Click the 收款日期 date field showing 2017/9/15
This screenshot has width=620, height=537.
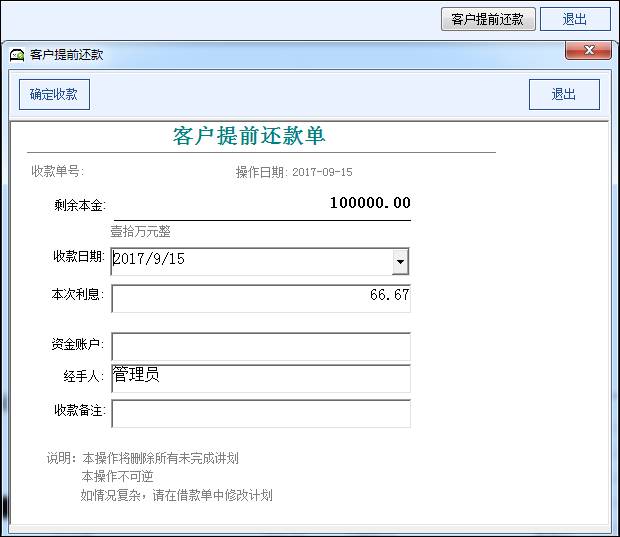click(250, 260)
